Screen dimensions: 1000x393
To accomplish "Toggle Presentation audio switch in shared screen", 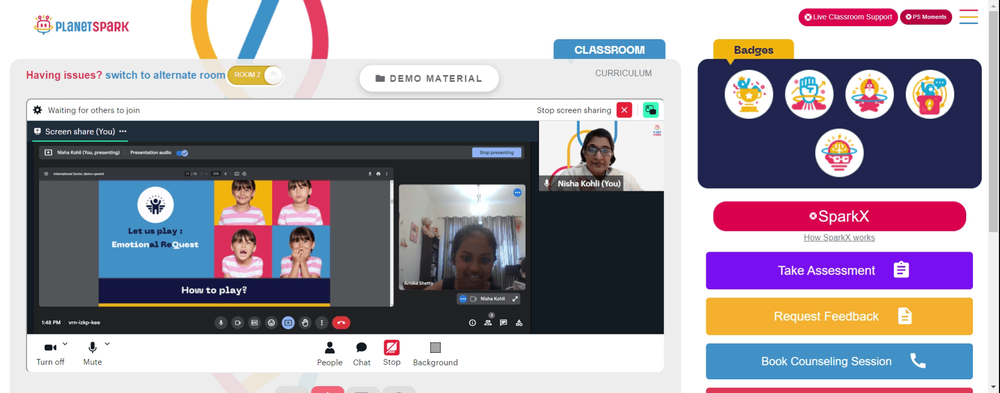I will pyautogui.click(x=182, y=152).
